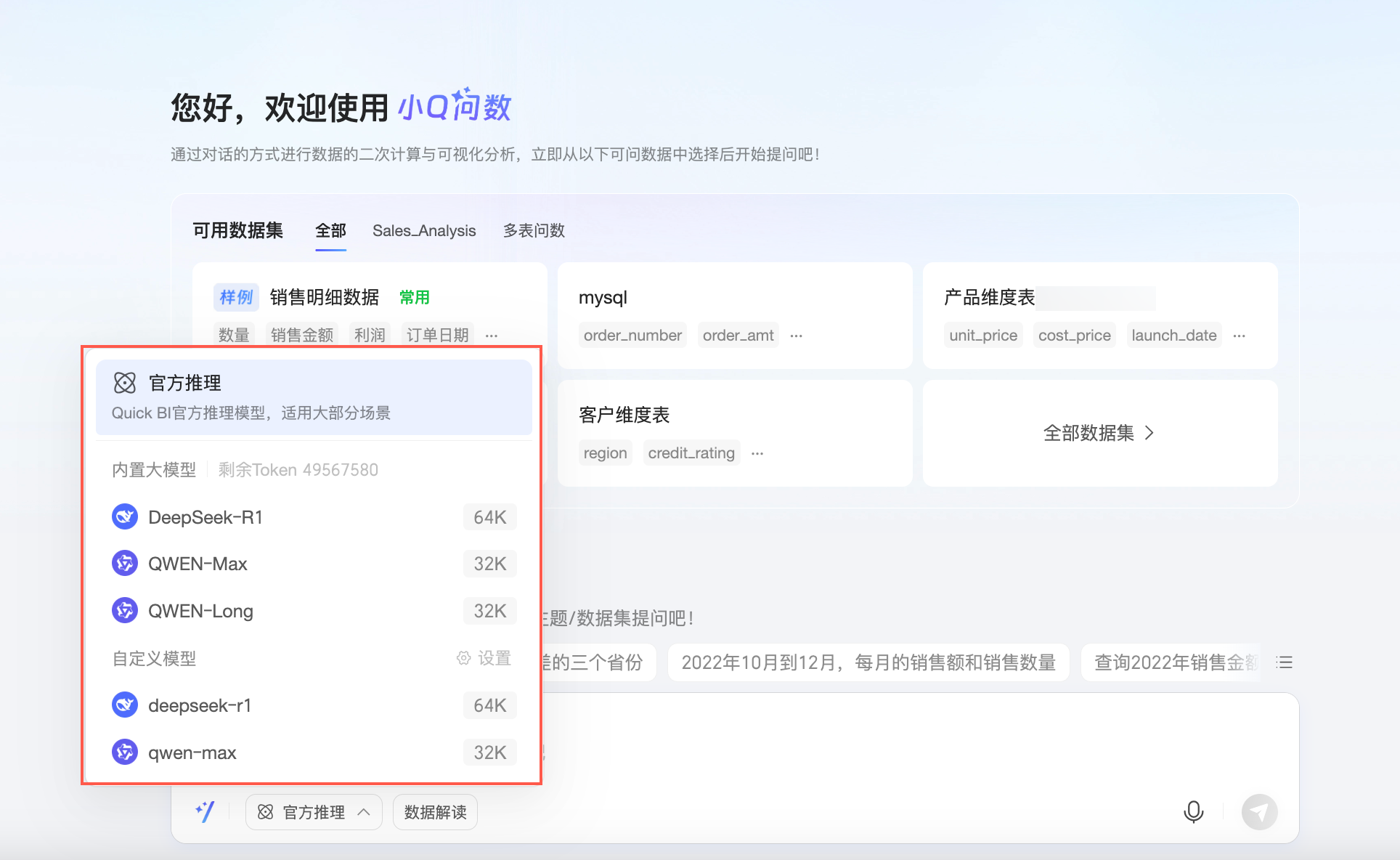Click the QWEN-Max model icon
Screen dimensions: 1400x860
(125, 564)
